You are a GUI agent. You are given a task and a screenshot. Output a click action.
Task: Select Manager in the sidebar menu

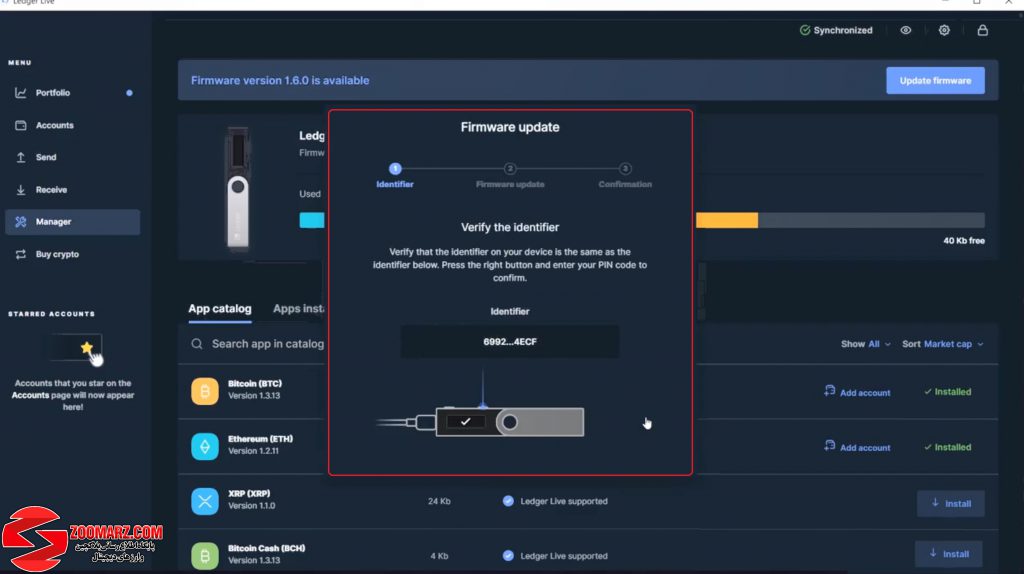pyautogui.click(x=72, y=222)
